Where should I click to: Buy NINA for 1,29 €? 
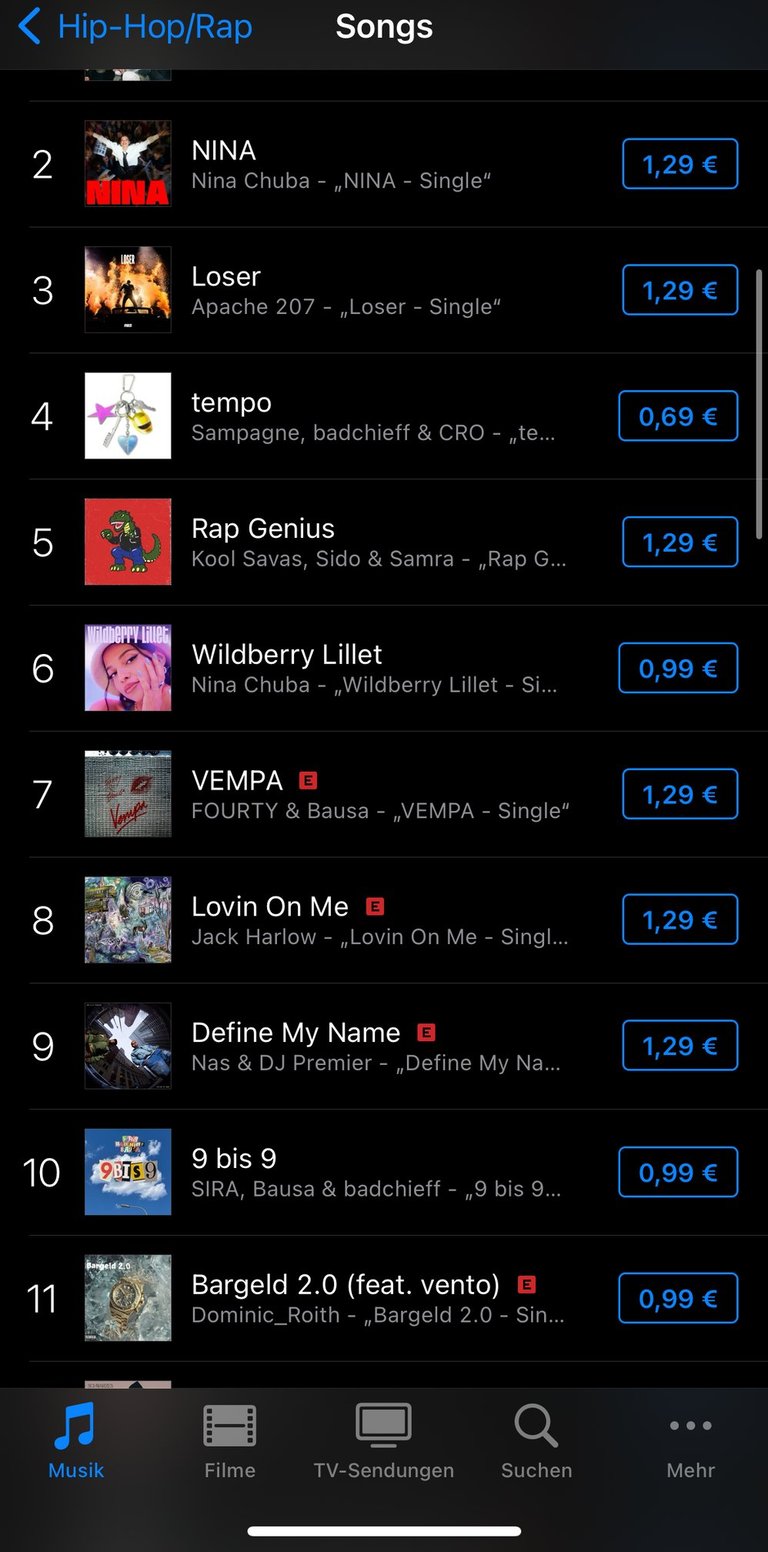point(680,164)
